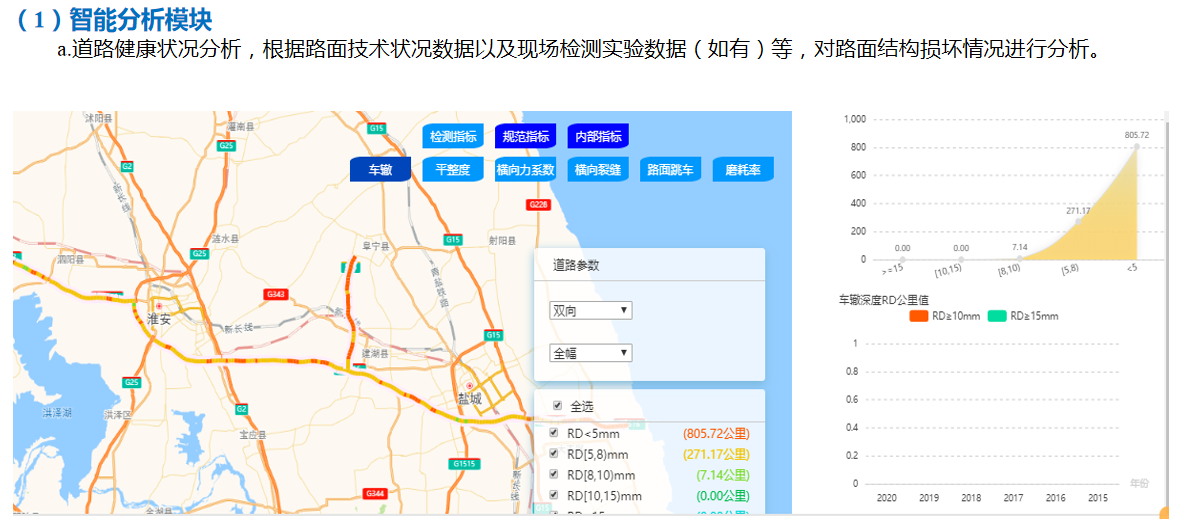Click the G344 road marker on map
Image resolution: width=1194 pixels, height=519 pixels.
pos(375,493)
